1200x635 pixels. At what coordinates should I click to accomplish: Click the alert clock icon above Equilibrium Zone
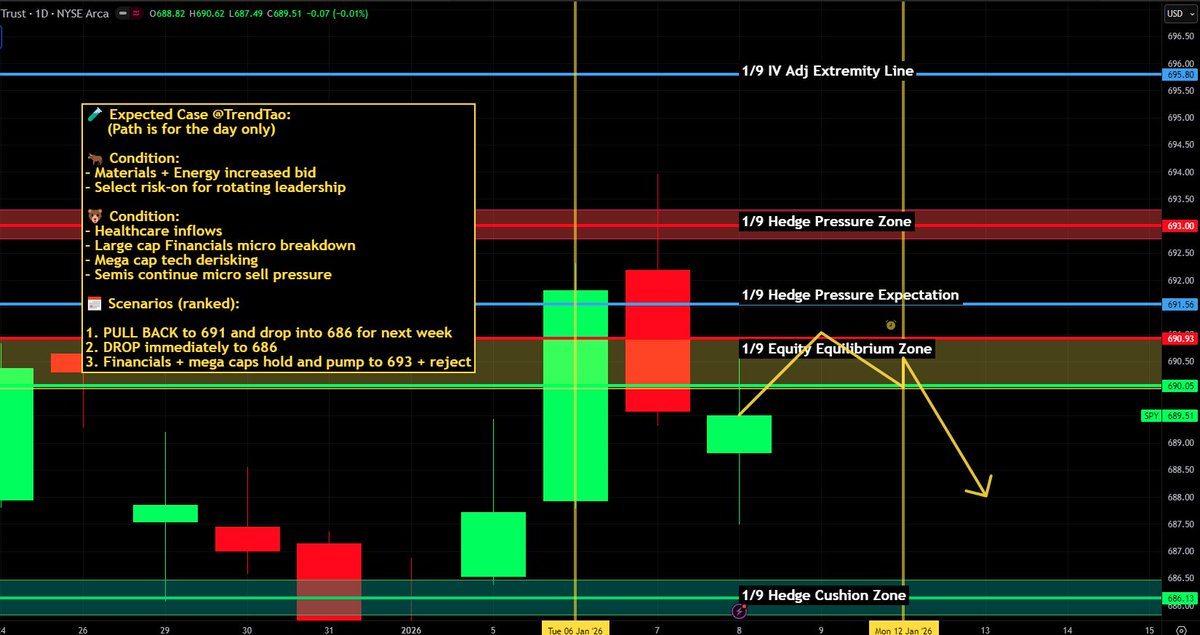[x=890, y=325]
